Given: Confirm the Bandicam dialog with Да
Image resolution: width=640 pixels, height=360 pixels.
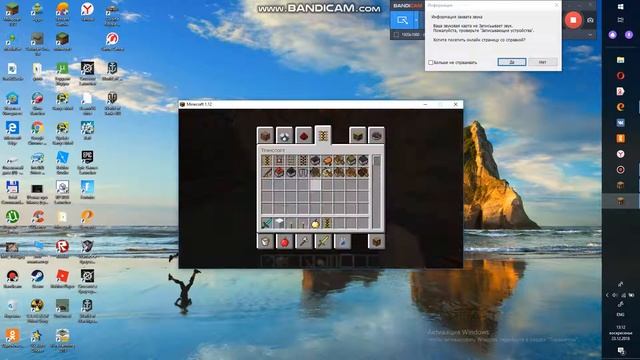Looking at the screenshot, I should tap(511, 62).
